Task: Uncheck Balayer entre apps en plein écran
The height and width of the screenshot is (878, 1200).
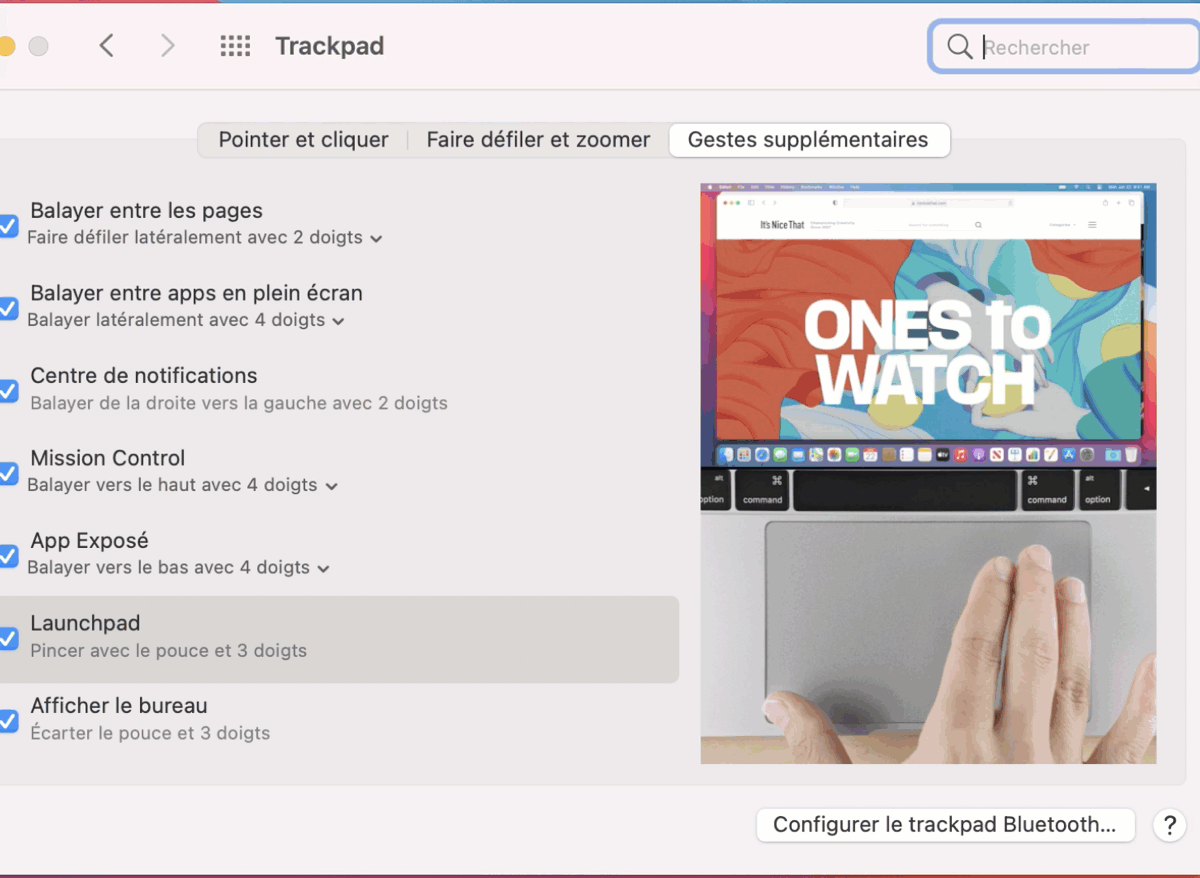Action: pos(7,308)
